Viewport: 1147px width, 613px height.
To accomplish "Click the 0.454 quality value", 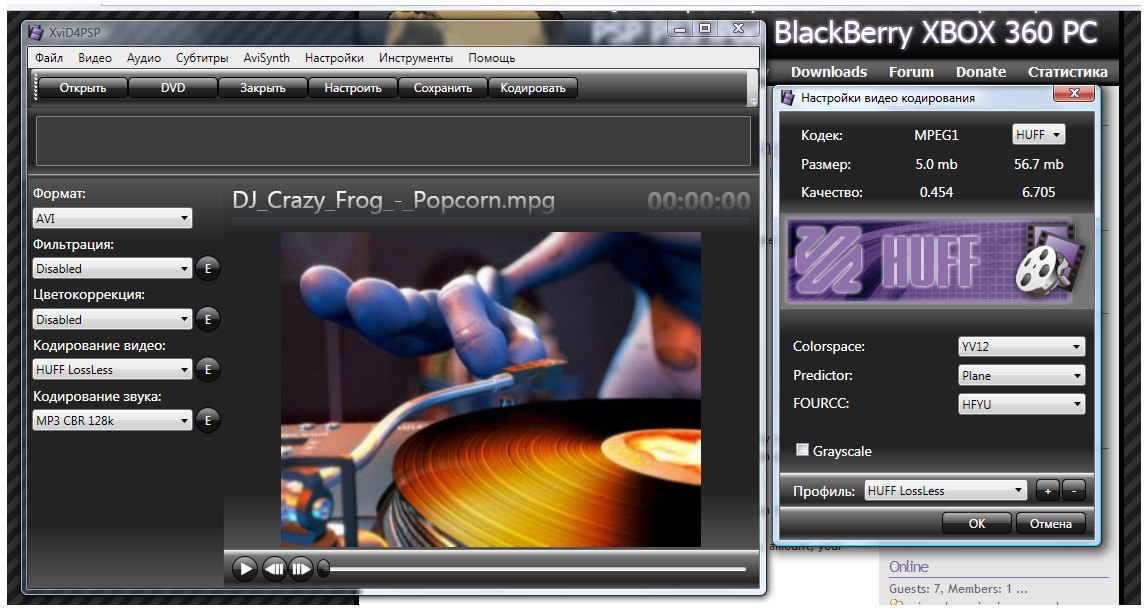I will coord(936,192).
